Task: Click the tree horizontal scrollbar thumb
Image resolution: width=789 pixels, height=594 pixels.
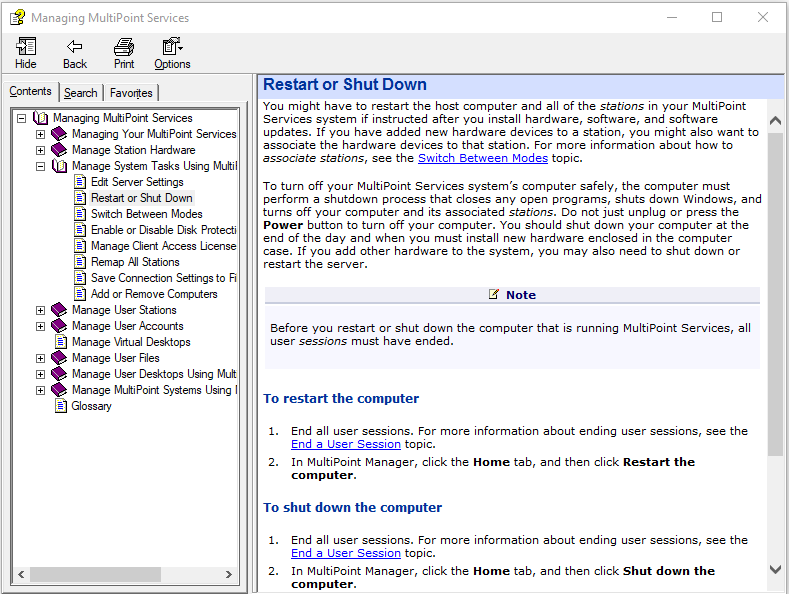Action: tap(95, 574)
